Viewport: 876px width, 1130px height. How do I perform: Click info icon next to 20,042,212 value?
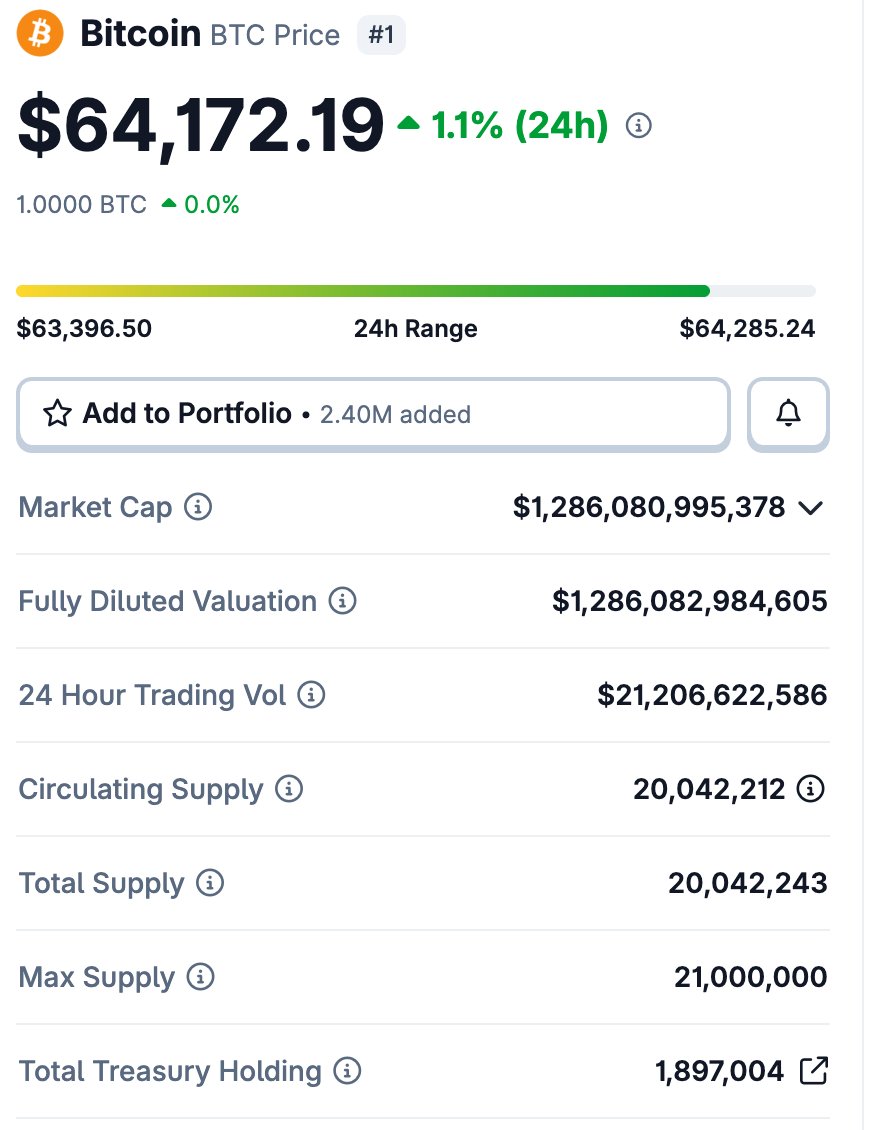pos(810,788)
